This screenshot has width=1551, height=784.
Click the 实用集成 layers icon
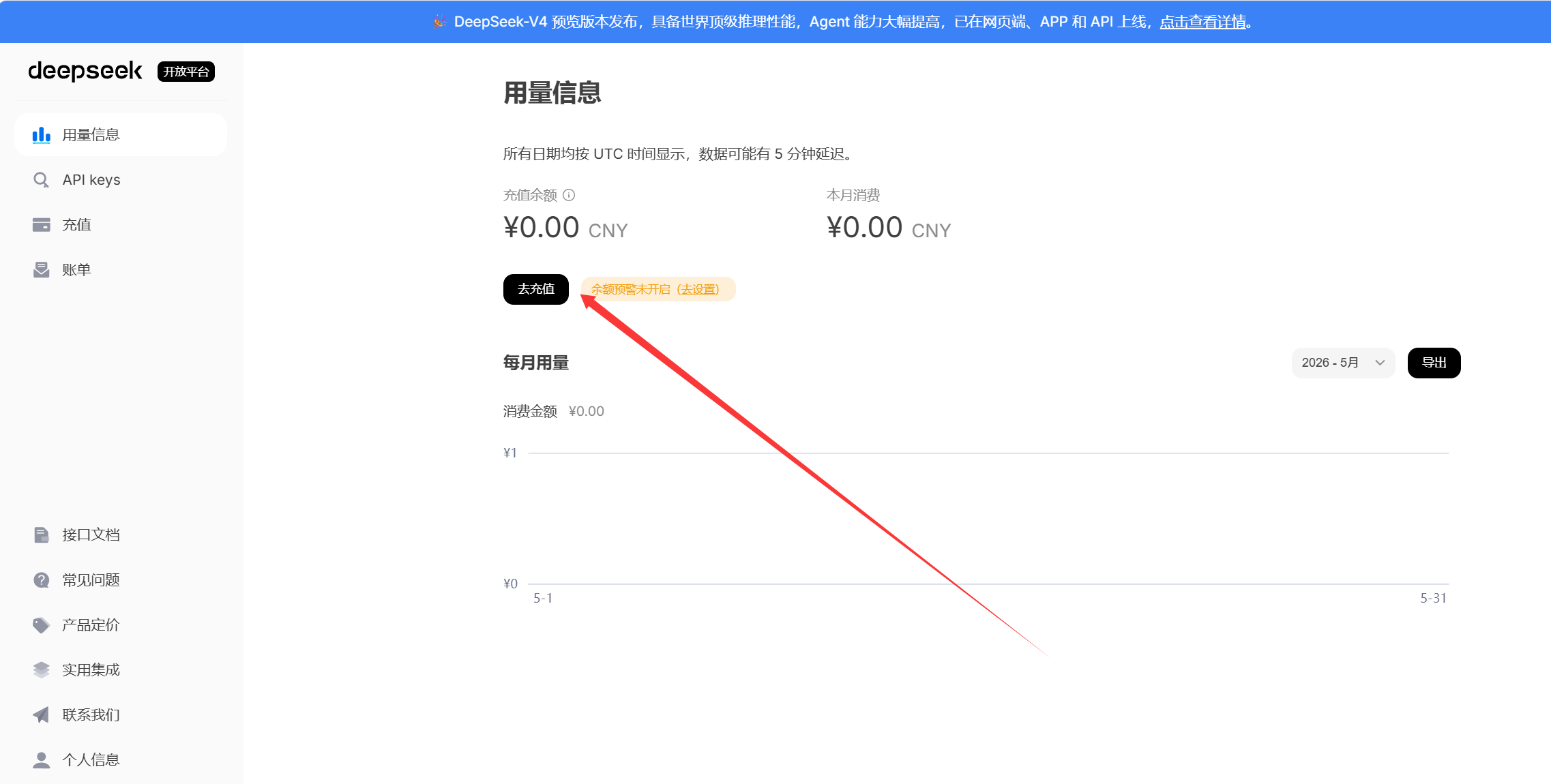click(x=41, y=670)
